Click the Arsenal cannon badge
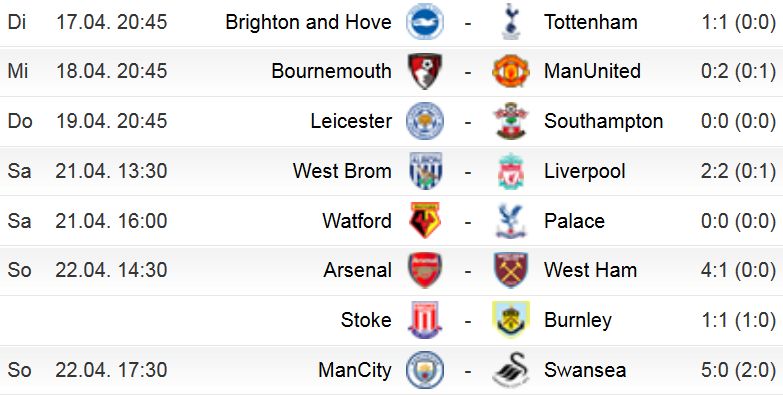783x395 pixels. 424,270
